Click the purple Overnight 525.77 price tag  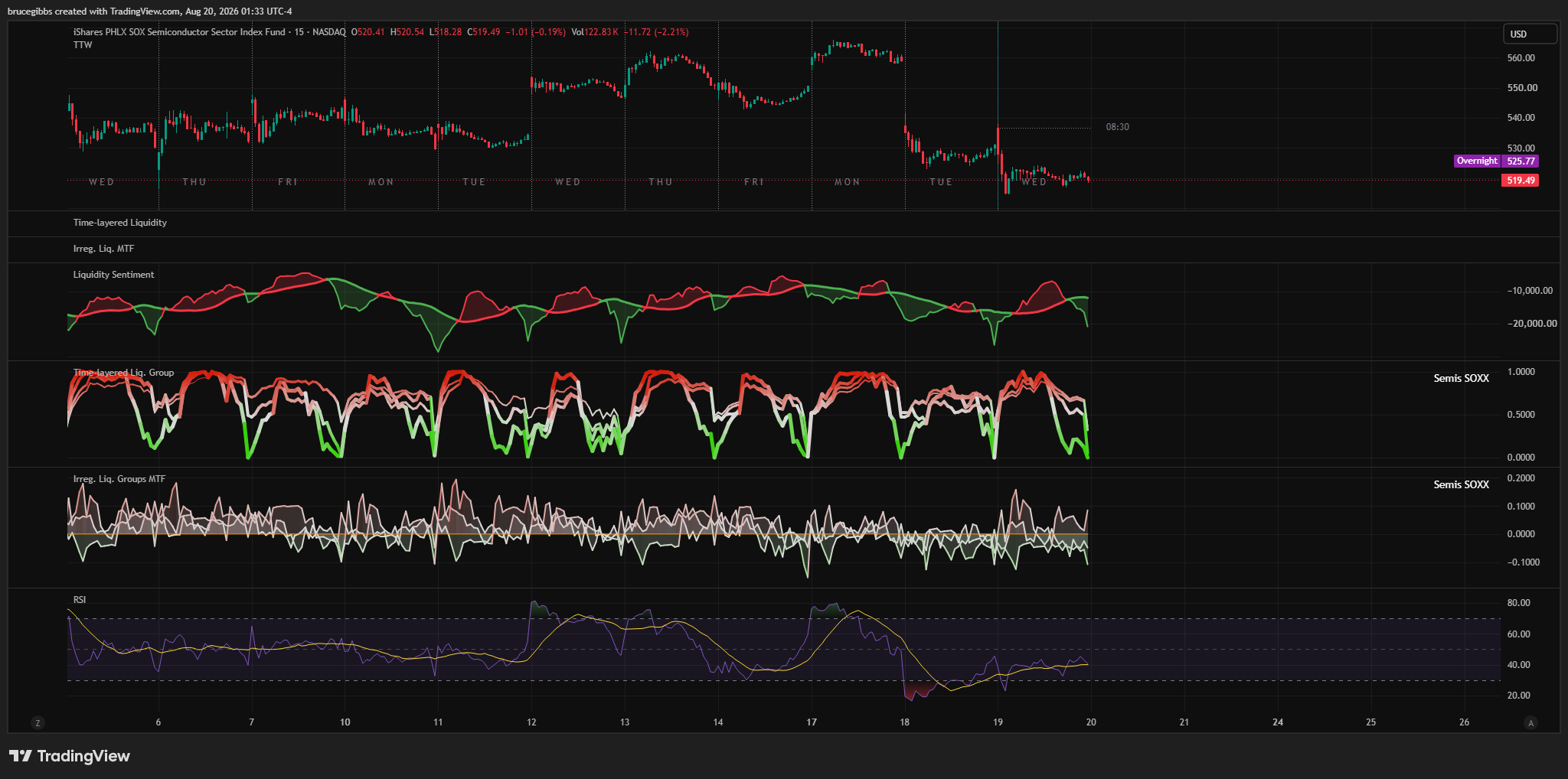pos(1496,161)
